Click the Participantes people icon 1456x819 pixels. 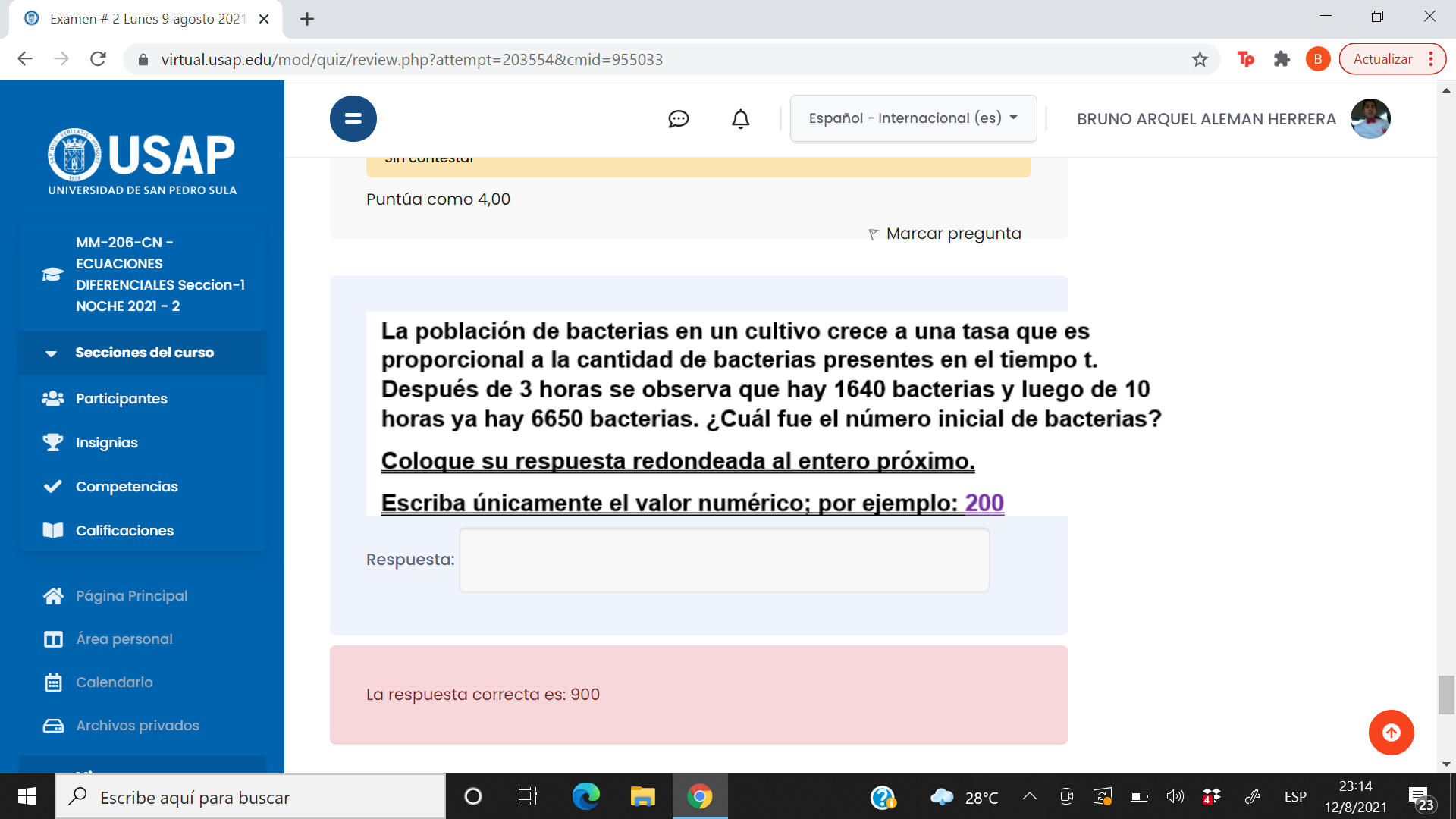pos(52,398)
